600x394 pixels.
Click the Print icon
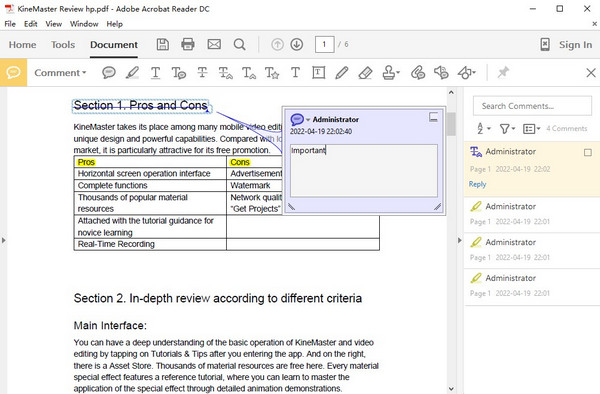click(x=188, y=44)
